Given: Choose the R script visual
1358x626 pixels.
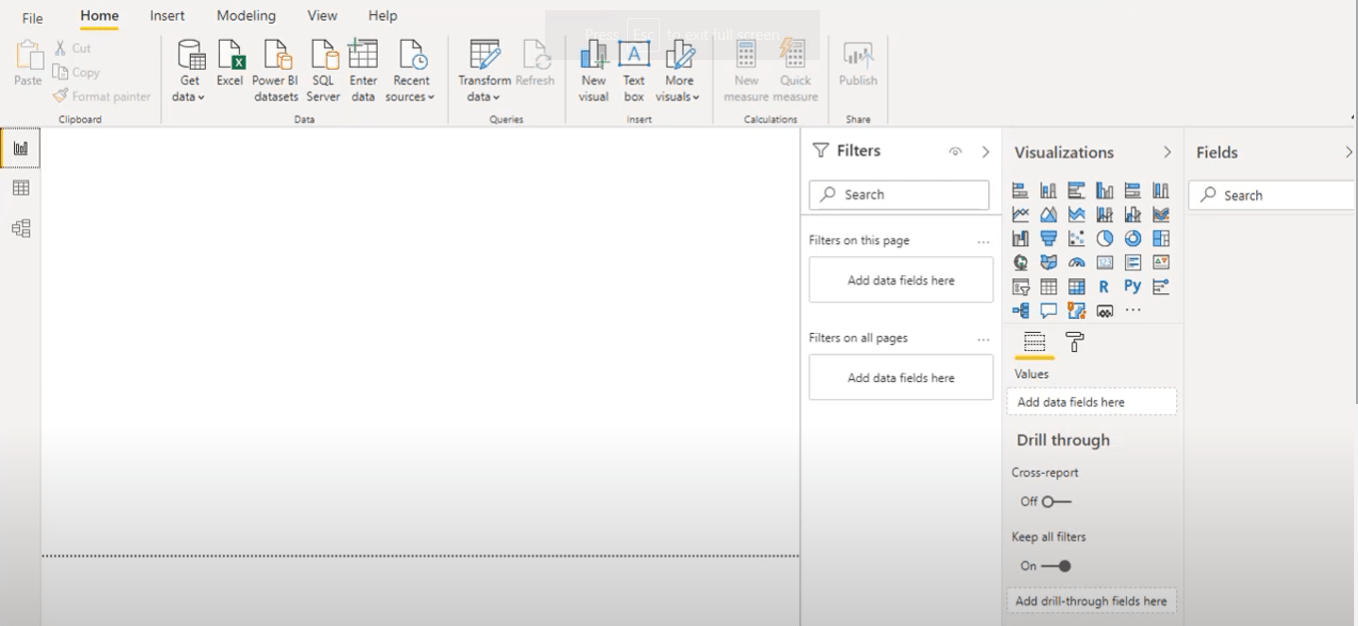Looking at the screenshot, I should click(x=1104, y=286).
